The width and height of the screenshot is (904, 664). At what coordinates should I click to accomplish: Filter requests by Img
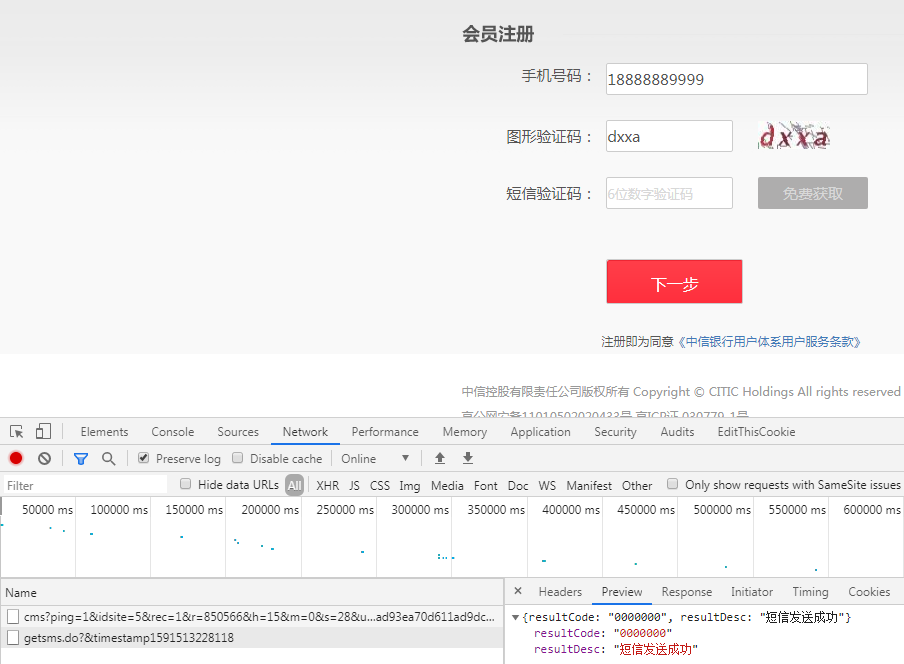click(409, 485)
